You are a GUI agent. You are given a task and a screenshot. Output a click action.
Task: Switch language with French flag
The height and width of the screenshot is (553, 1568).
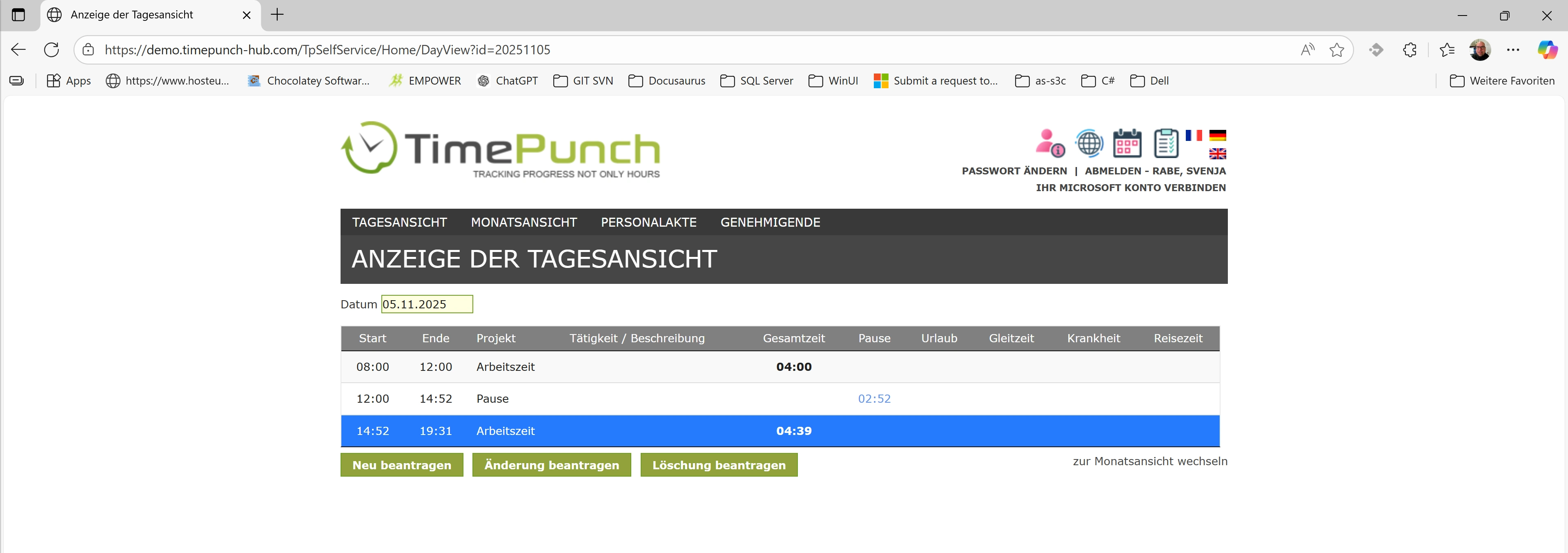tap(1193, 135)
